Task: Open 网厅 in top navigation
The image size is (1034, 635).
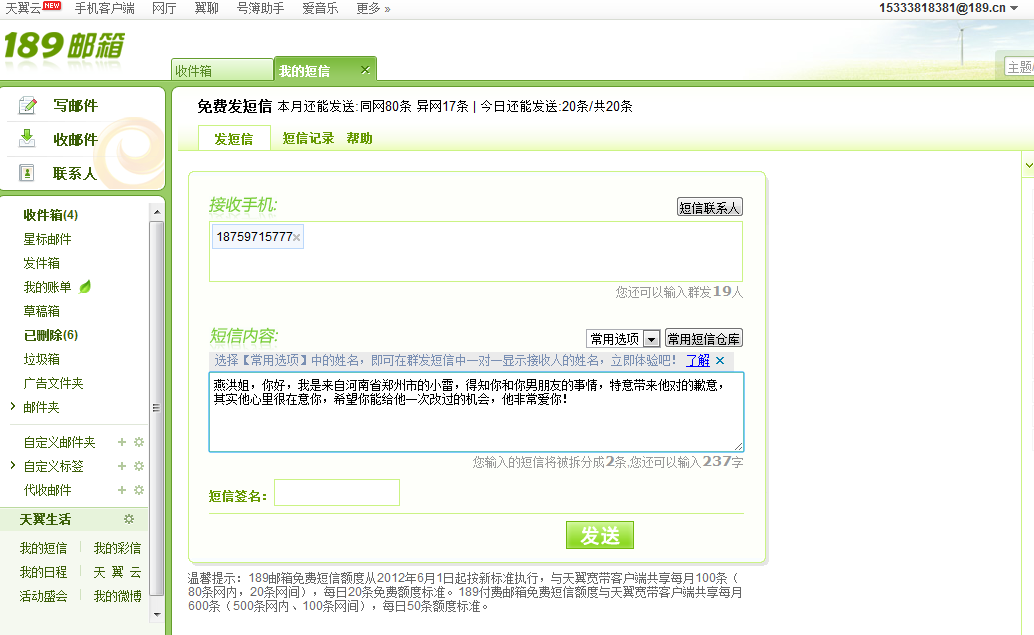Action: tap(164, 9)
